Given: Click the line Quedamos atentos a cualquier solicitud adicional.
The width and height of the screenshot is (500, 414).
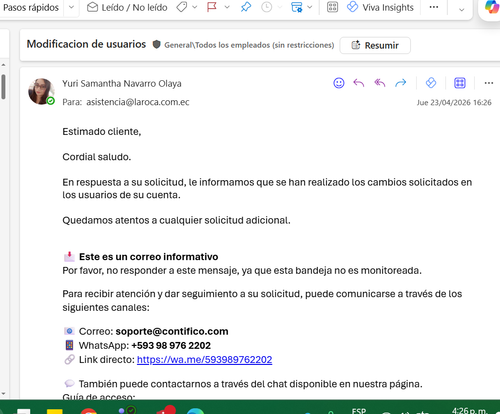Looking at the screenshot, I should tap(176, 220).
